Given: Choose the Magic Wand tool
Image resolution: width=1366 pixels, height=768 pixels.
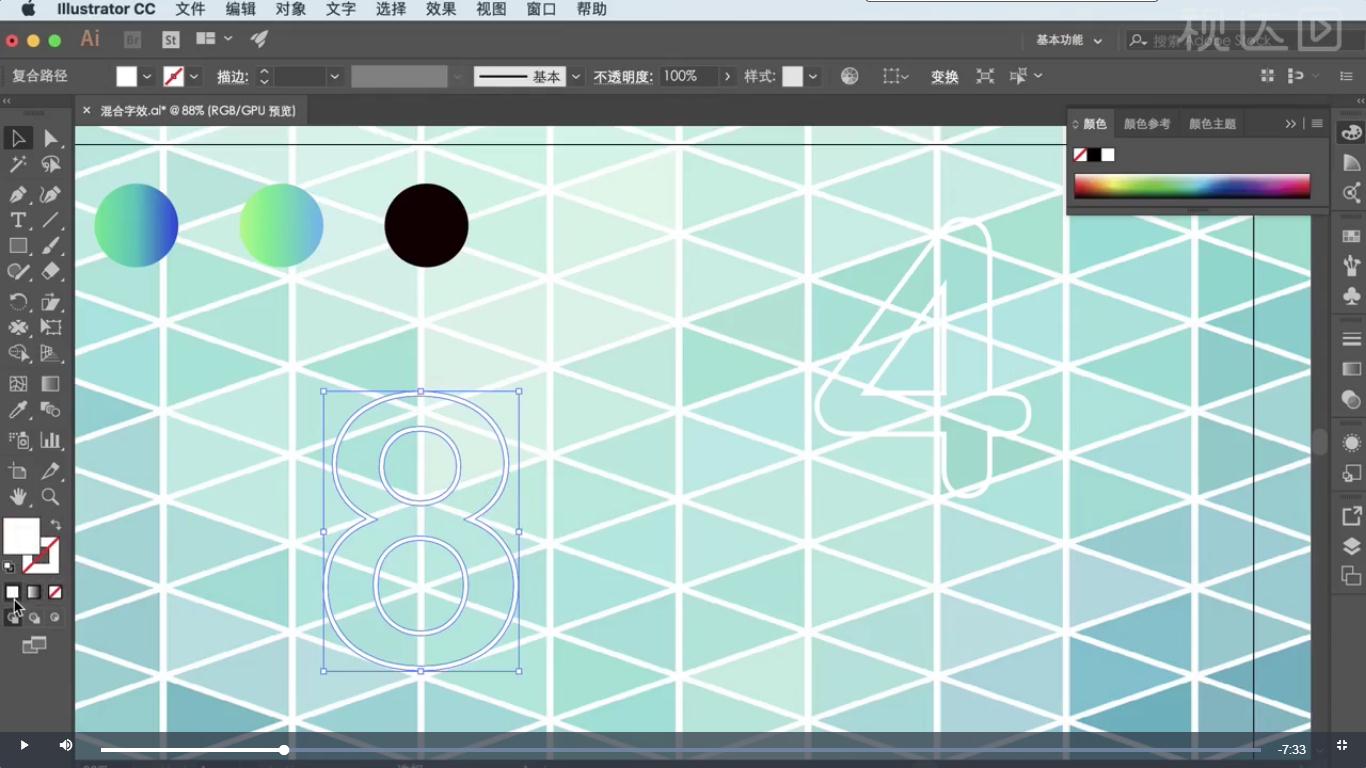Looking at the screenshot, I should [18, 165].
